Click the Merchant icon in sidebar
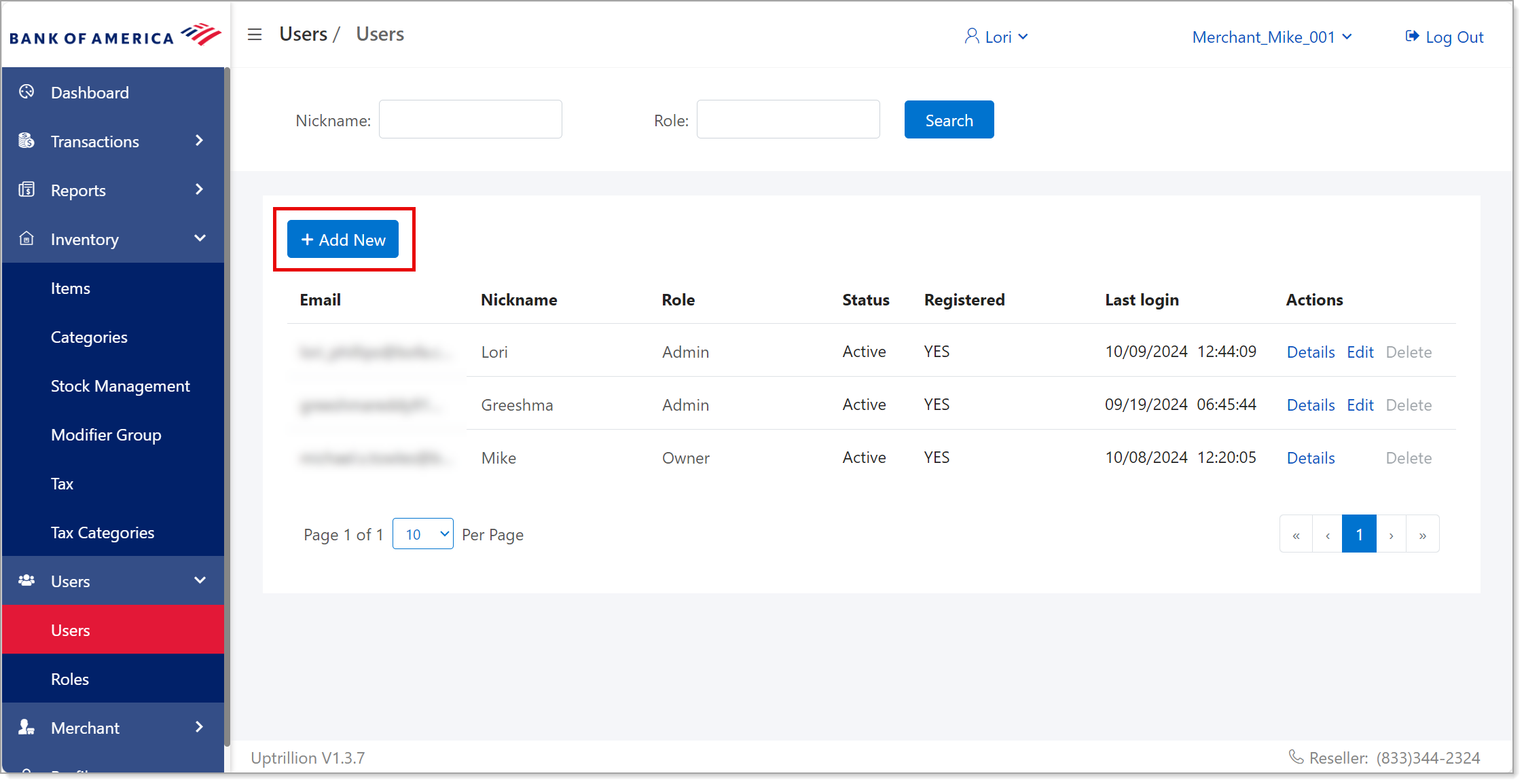The width and height of the screenshot is (1524, 784). tap(26, 728)
